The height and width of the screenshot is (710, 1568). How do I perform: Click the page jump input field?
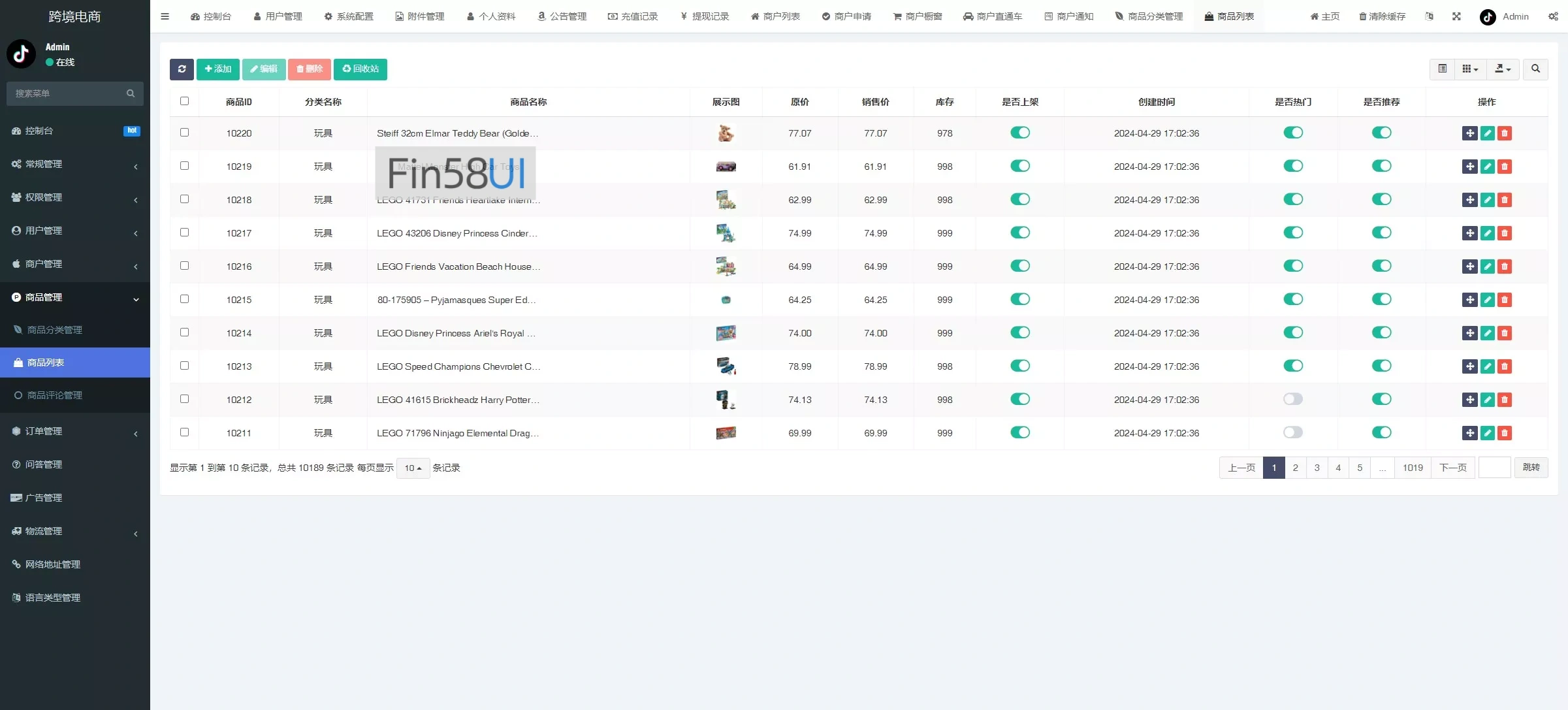click(x=1494, y=468)
